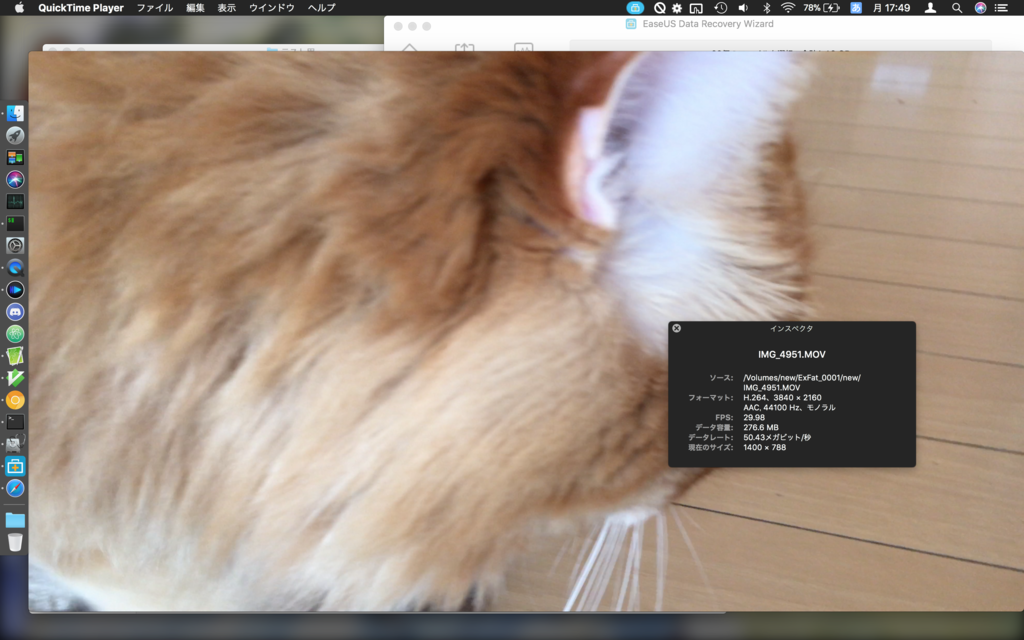Click the FPS value 29.98
Image resolution: width=1024 pixels, height=640 pixels.
point(754,417)
